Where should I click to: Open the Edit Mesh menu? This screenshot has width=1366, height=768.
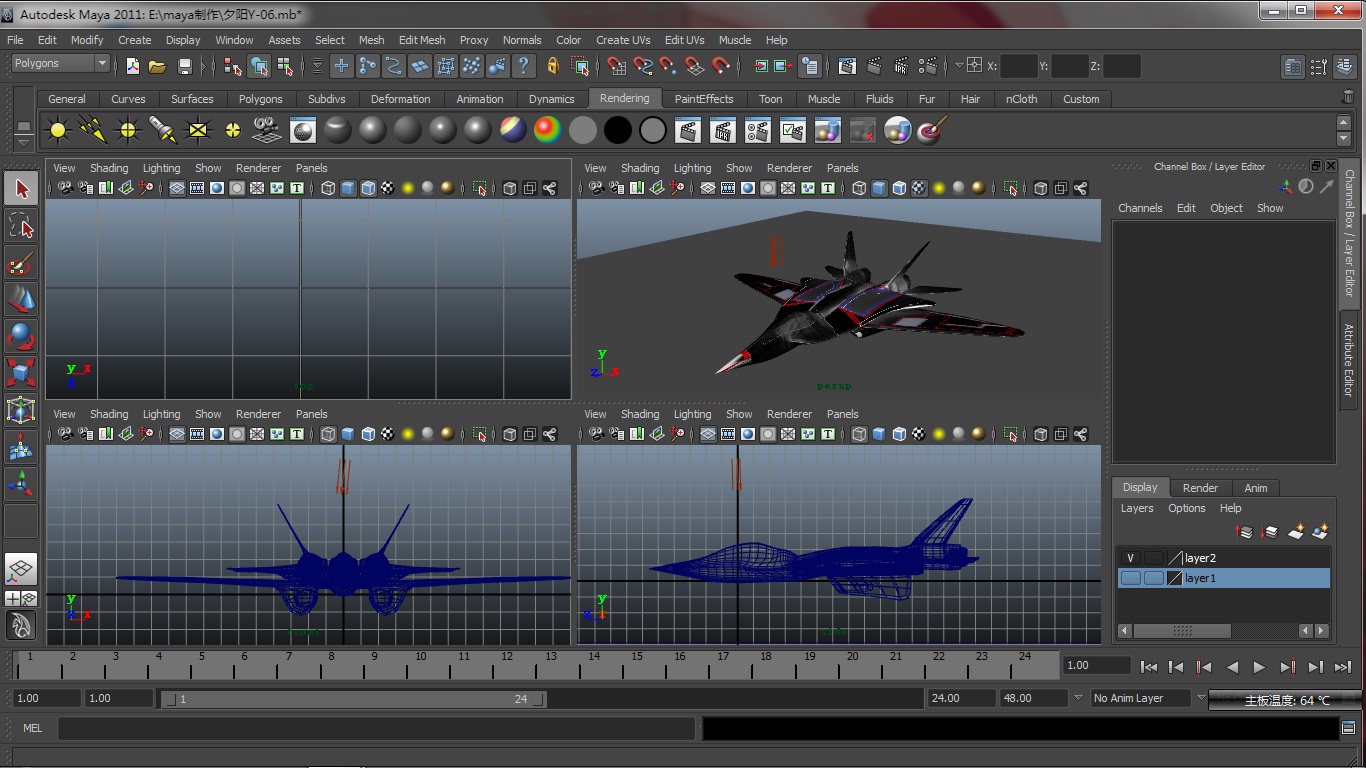[x=422, y=40]
